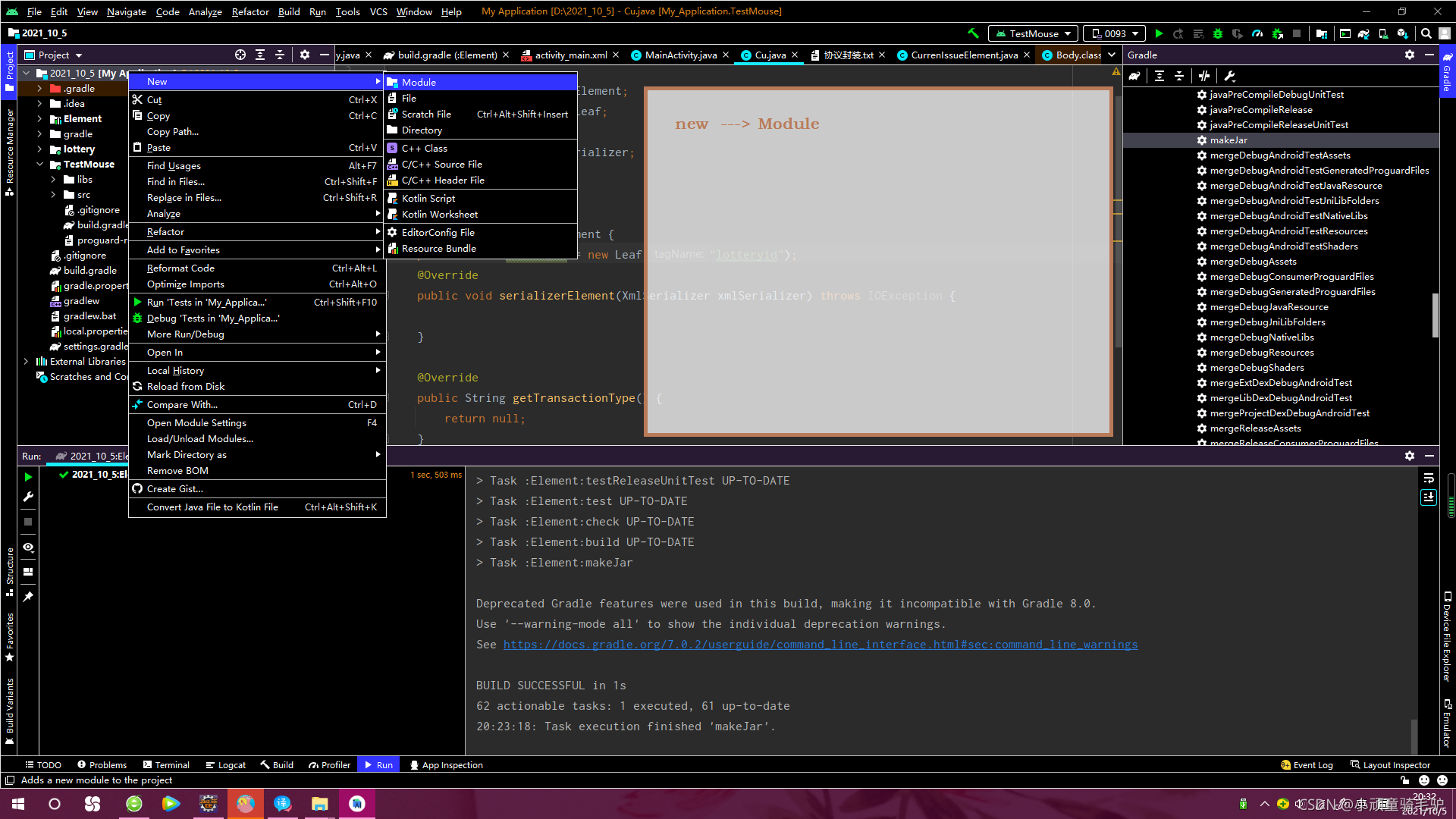The image size is (1456, 819).
Task: Click the Gradle elephant reload icon
Action: point(1134,76)
